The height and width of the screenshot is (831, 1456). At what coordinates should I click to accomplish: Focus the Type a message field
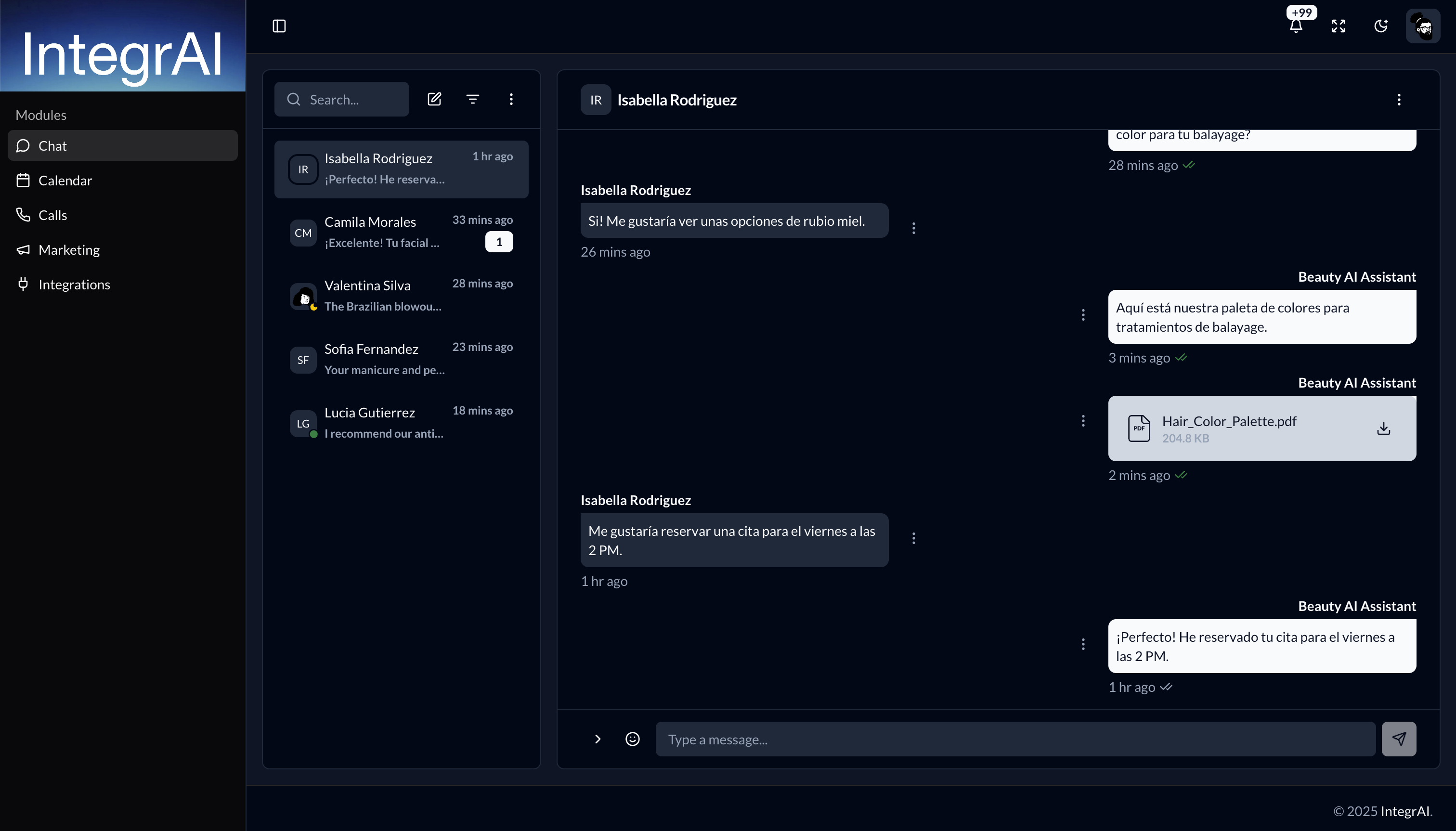(x=1015, y=739)
